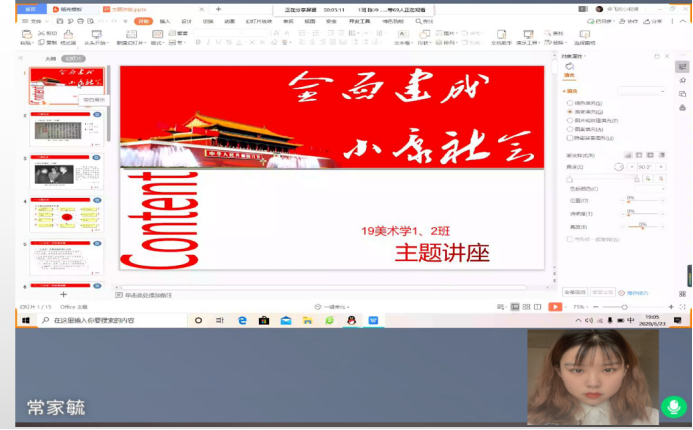Viewport: 693px width, 430px height.
Task: Open the Transitions ribbon tab
Action: coord(208,21)
